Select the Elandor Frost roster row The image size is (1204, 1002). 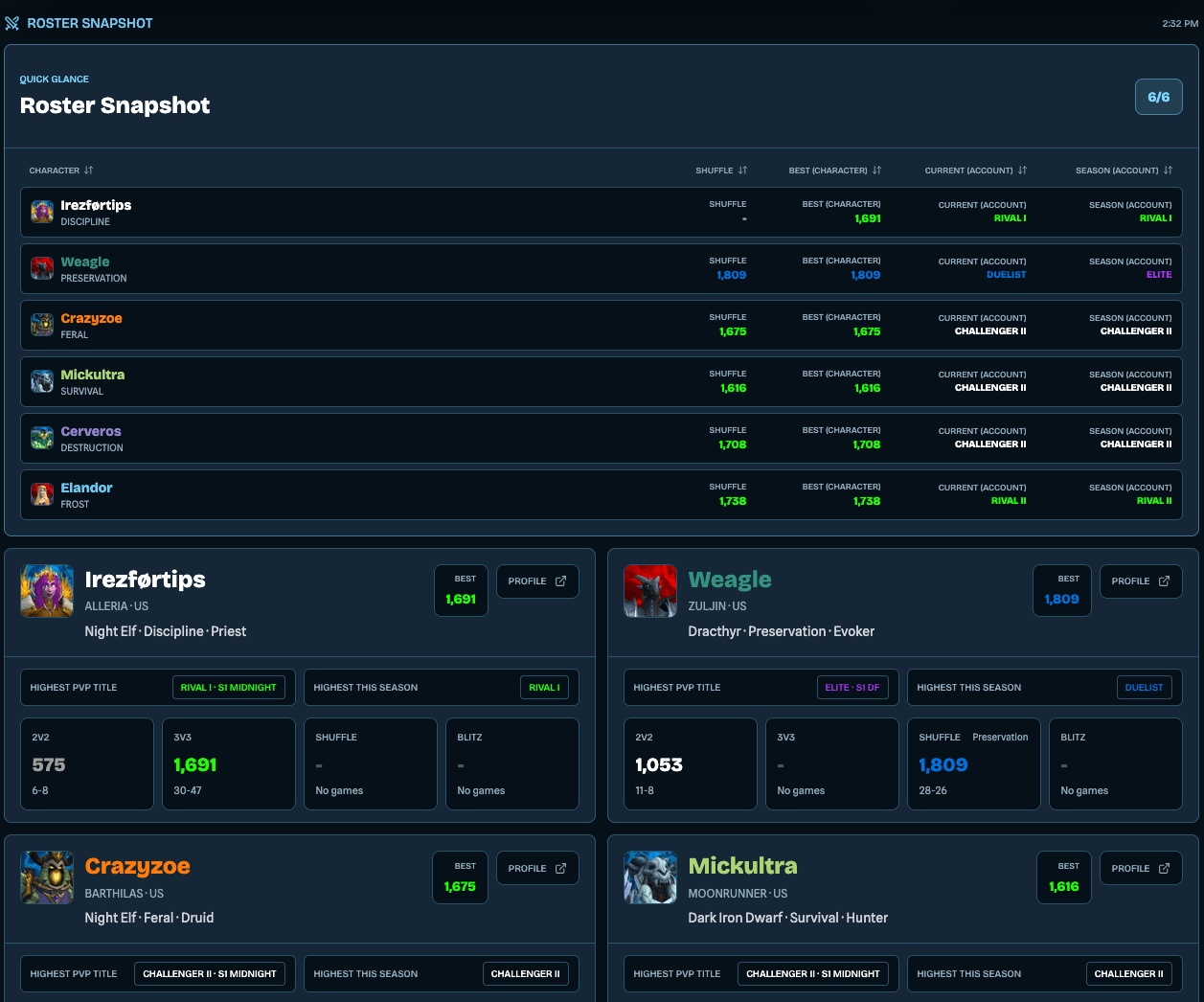click(602, 495)
